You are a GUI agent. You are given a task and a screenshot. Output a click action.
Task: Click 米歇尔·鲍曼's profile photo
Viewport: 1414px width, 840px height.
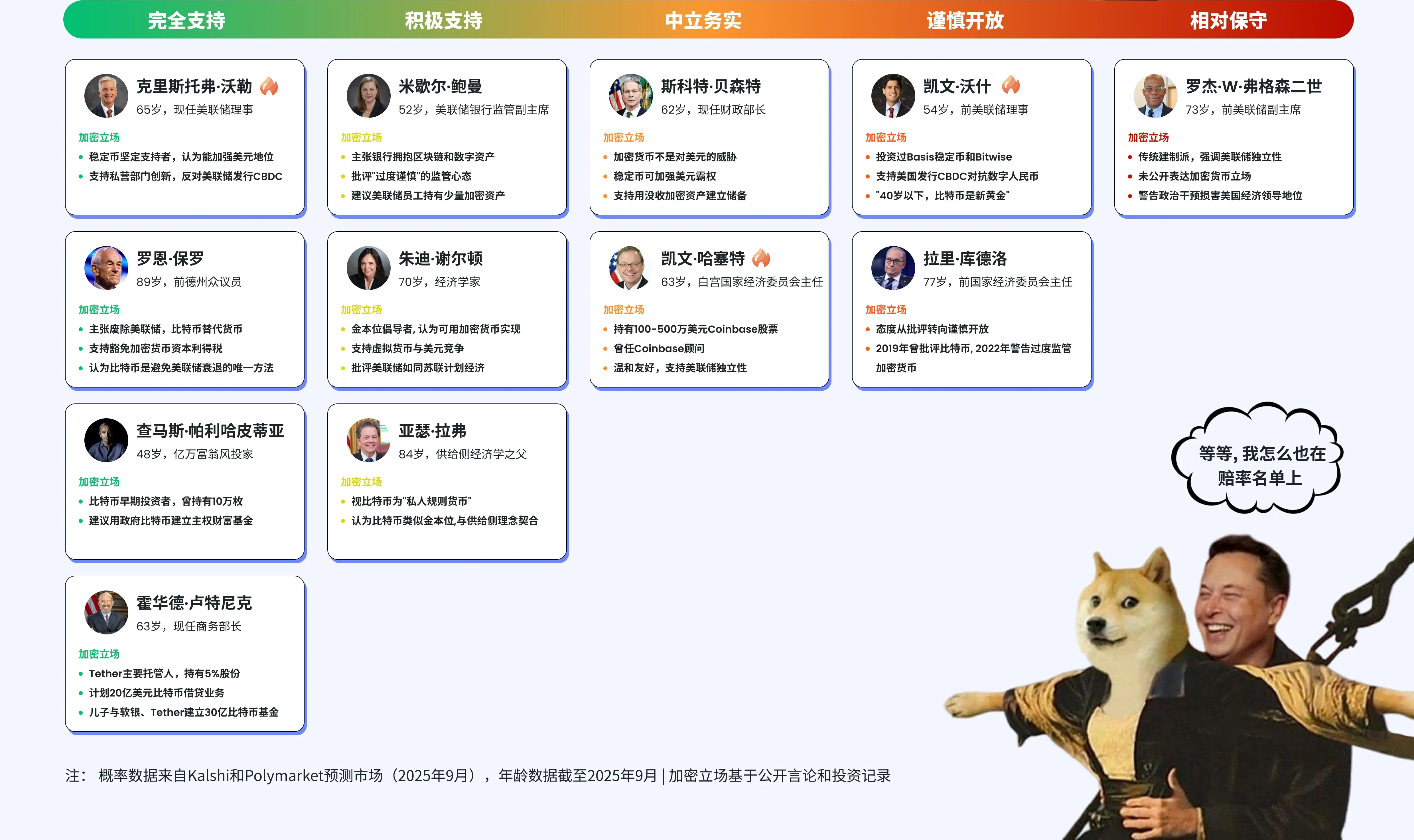coord(368,96)
